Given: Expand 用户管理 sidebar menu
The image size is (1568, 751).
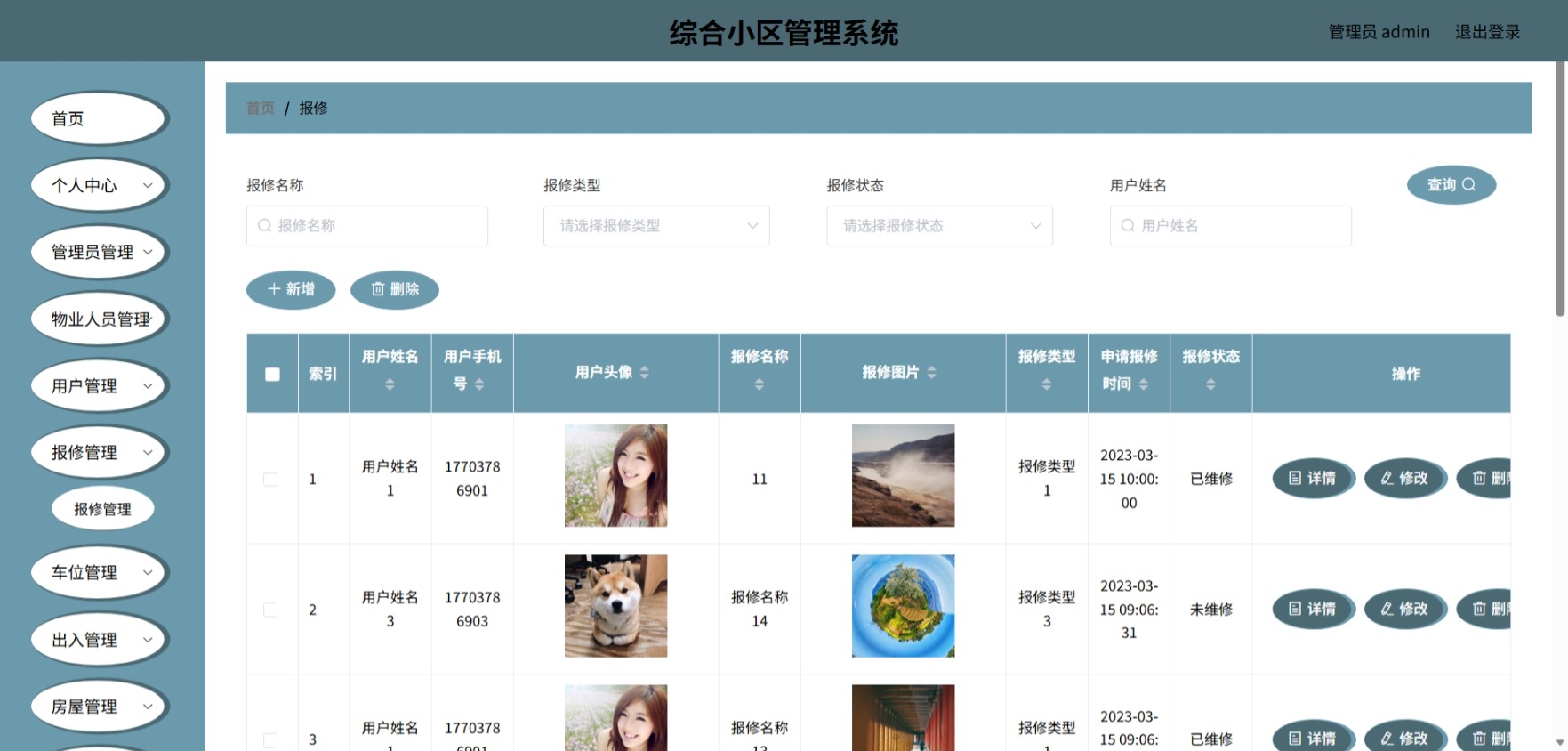Looking at the screenshot, I should coord(100,385).
